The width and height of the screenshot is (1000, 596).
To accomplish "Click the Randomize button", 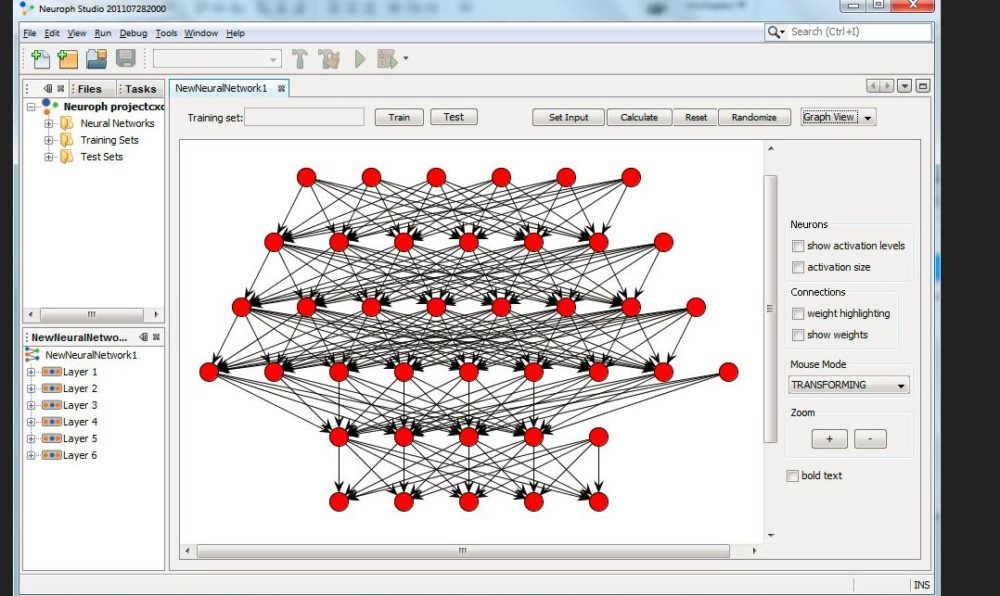I will 754,117.
